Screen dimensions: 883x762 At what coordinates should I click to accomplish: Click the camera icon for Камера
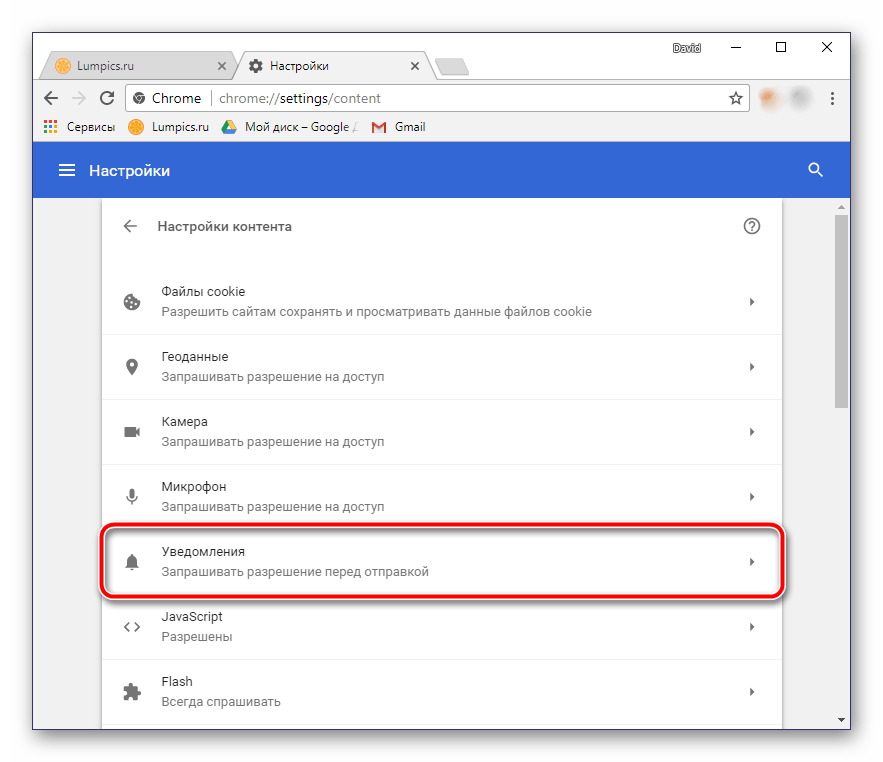(x=132, y=432)
